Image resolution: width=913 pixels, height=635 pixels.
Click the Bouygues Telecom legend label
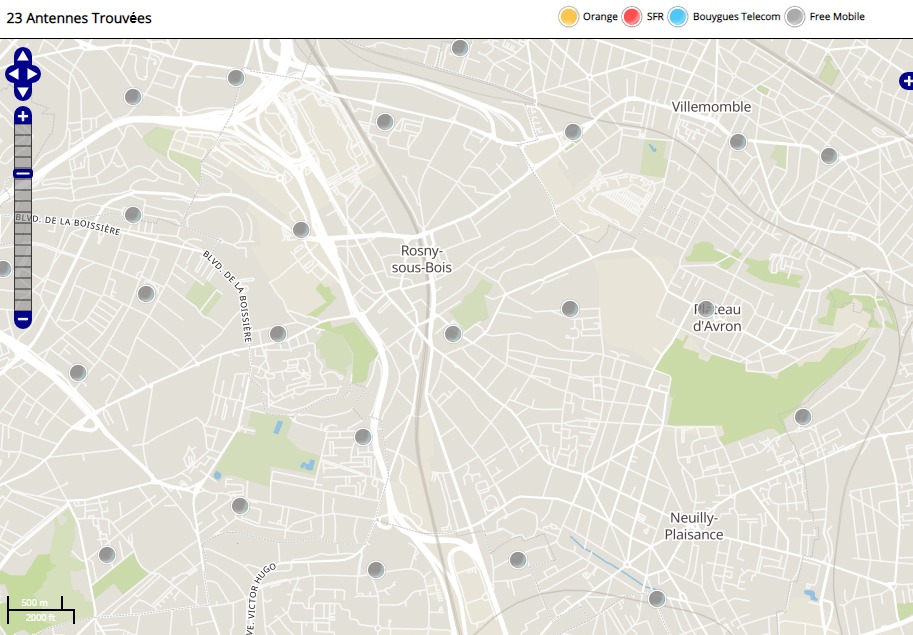[736, 17]
